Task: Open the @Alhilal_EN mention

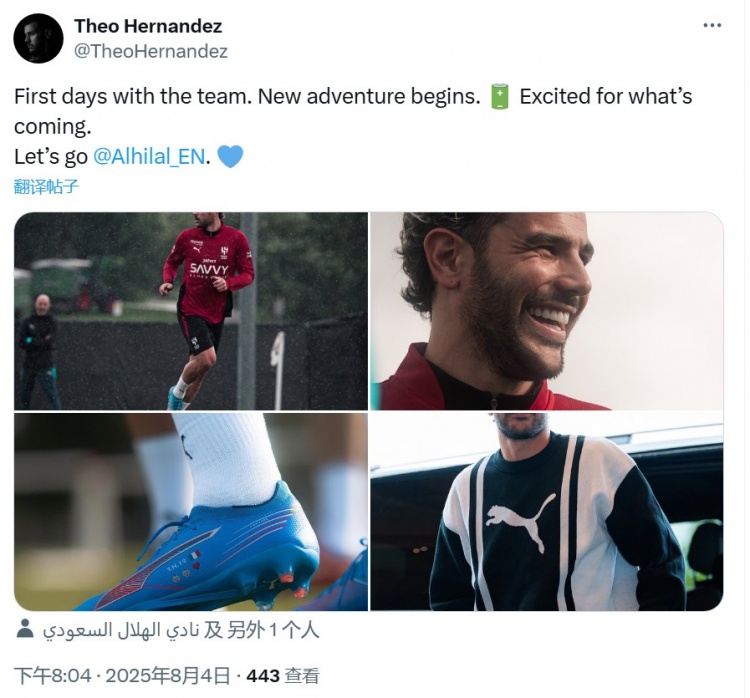Action: 151,157
